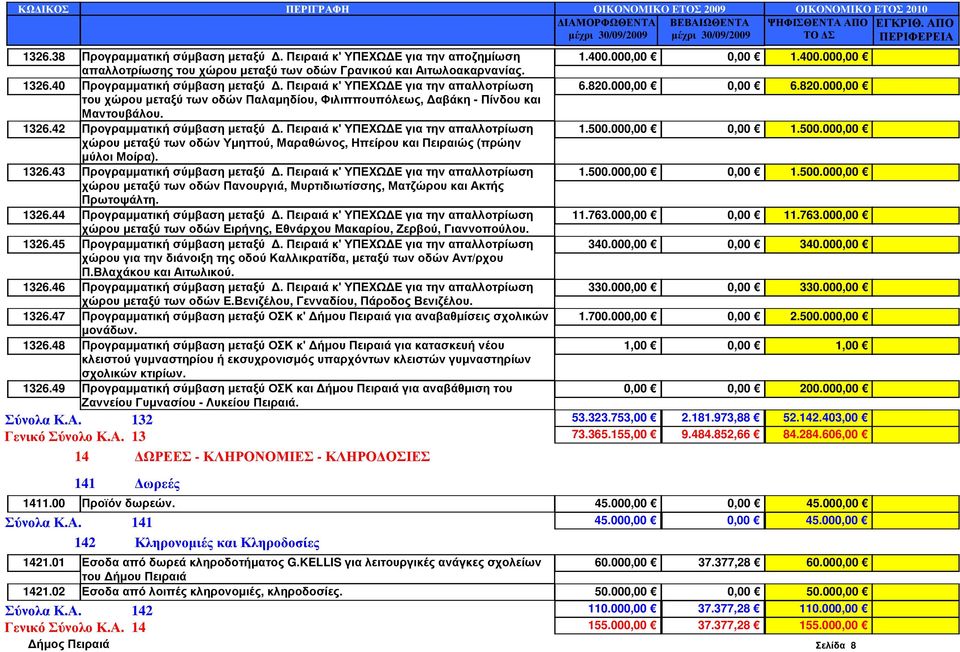Select code cell 1326.43

[43, 172]
